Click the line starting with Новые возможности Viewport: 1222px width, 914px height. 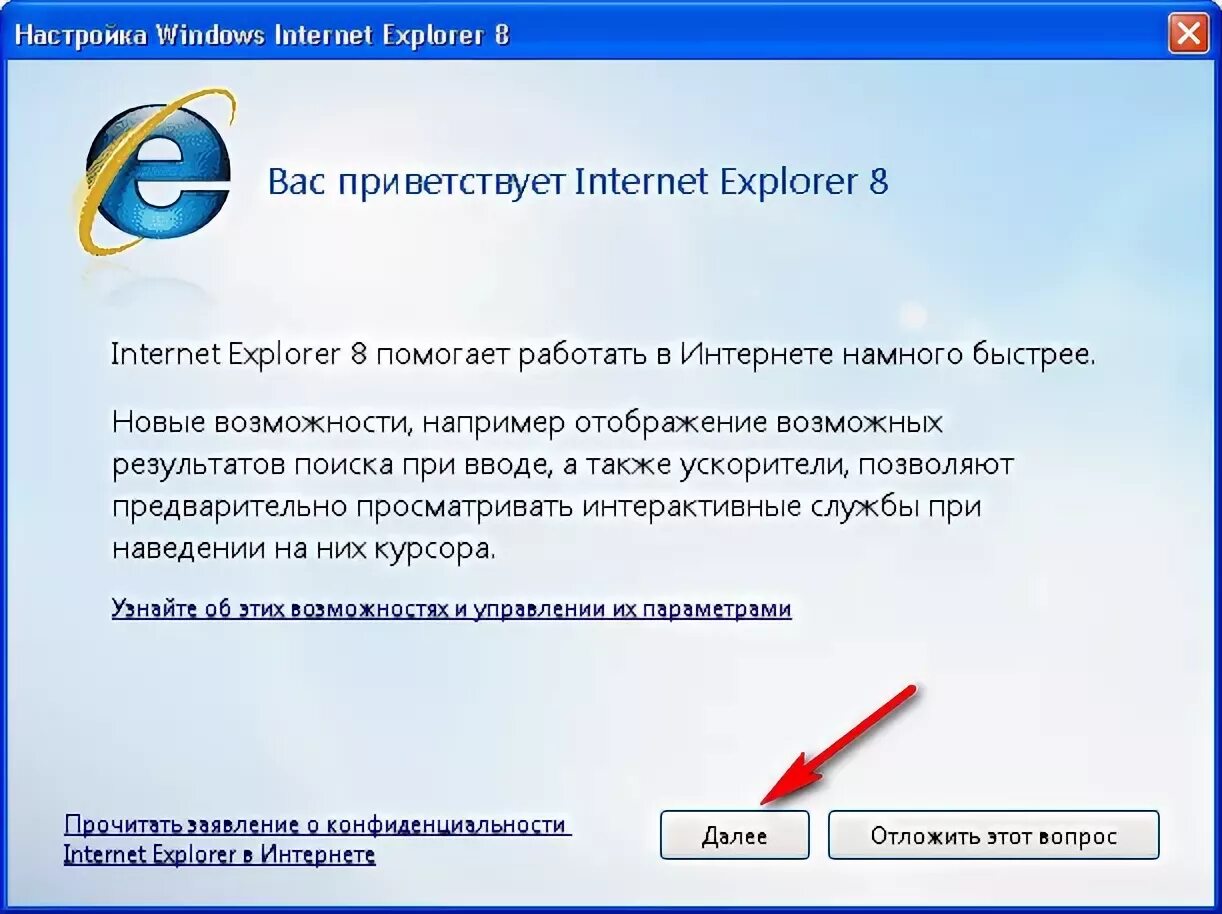[527, 423]
